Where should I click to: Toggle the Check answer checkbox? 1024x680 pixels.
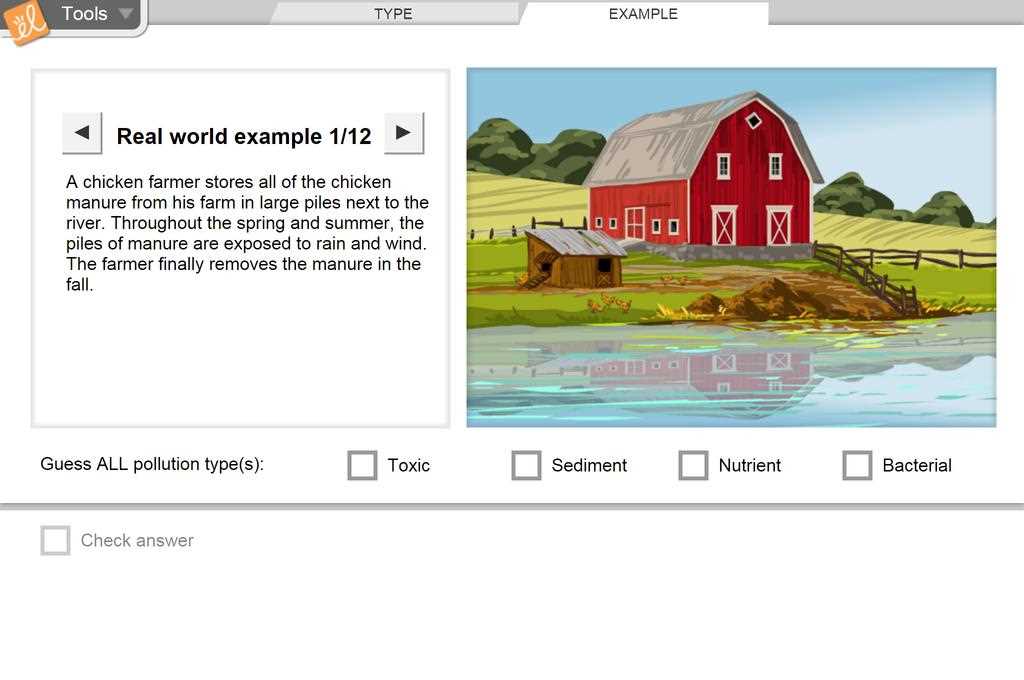click(56, 540)
